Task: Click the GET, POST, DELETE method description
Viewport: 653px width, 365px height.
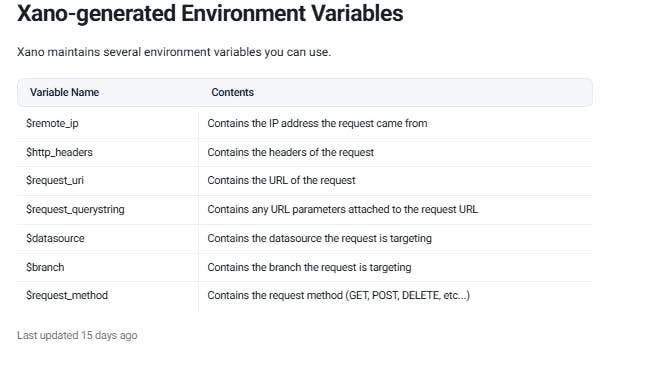Action: pos(339,295)
